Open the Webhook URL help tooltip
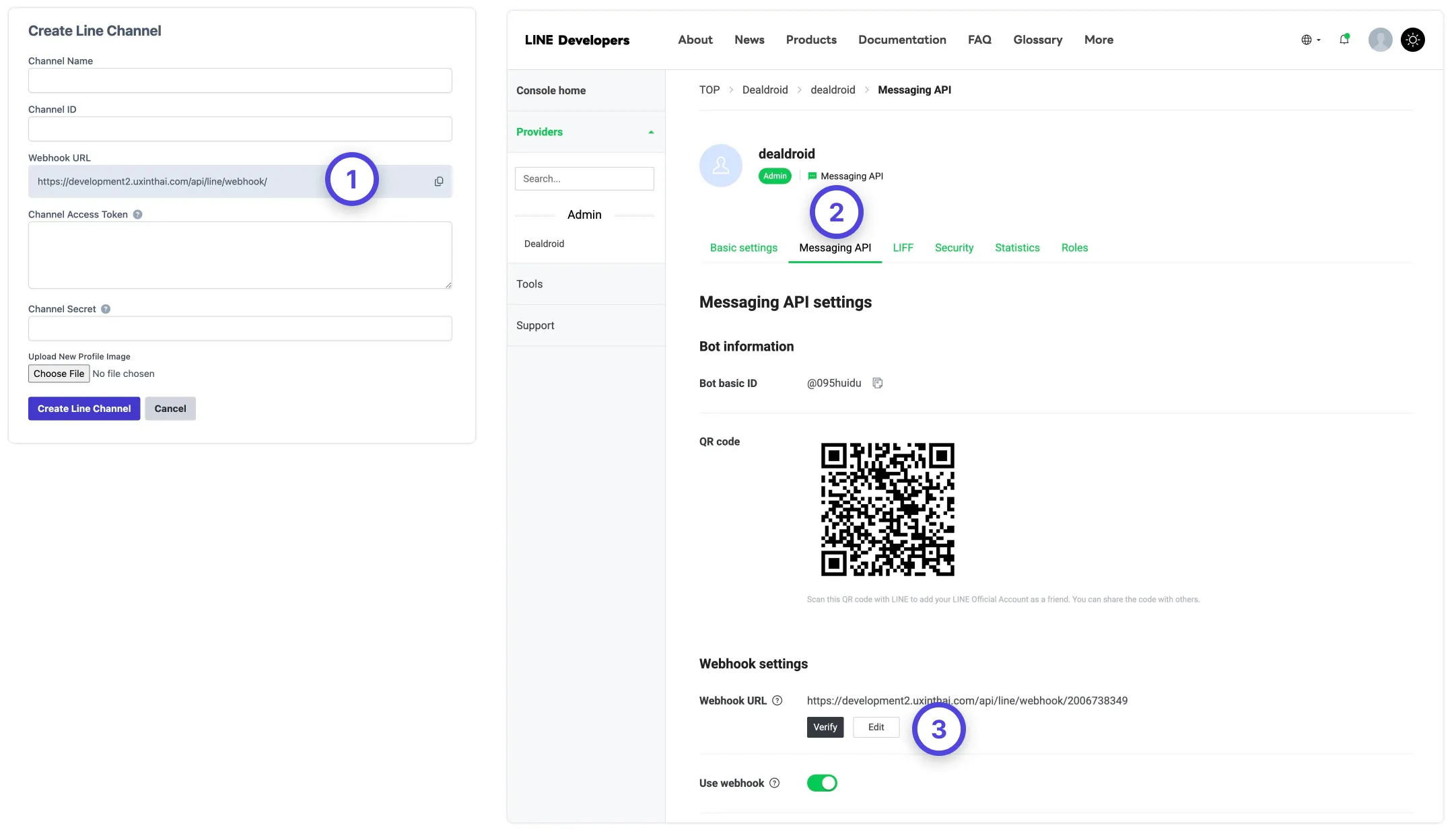The width and height of the screenshot is (1456, 836). (x=778, y=701)
